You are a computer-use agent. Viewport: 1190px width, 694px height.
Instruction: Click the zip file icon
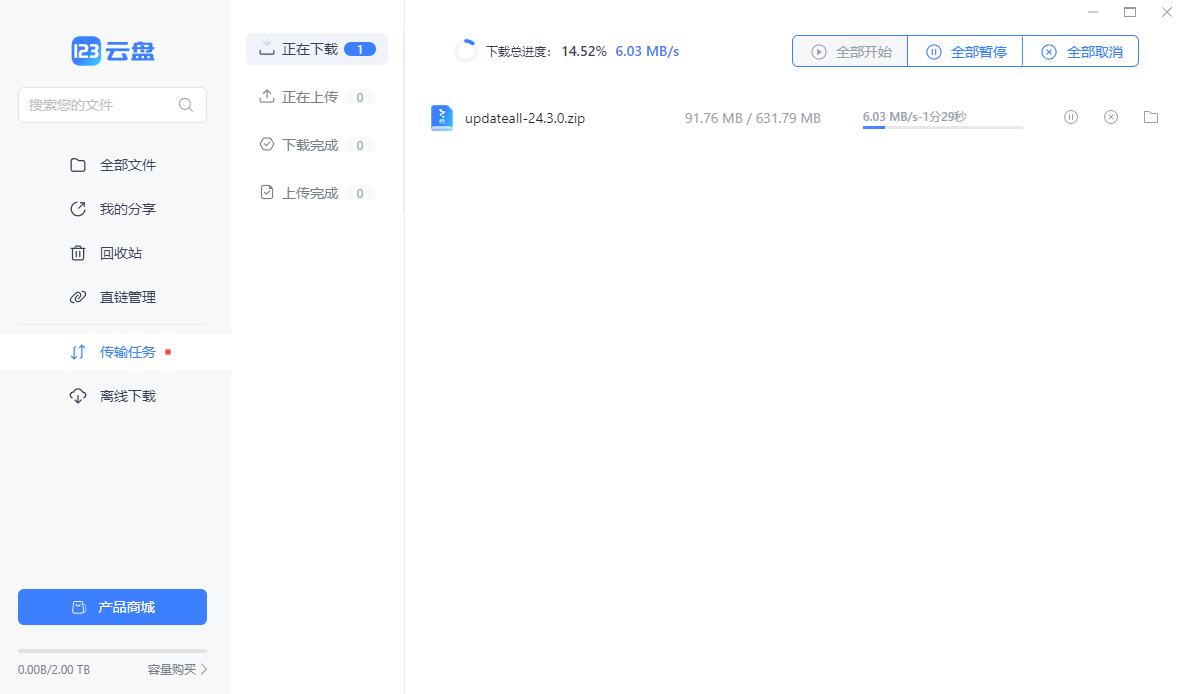(x=441, y=118)
